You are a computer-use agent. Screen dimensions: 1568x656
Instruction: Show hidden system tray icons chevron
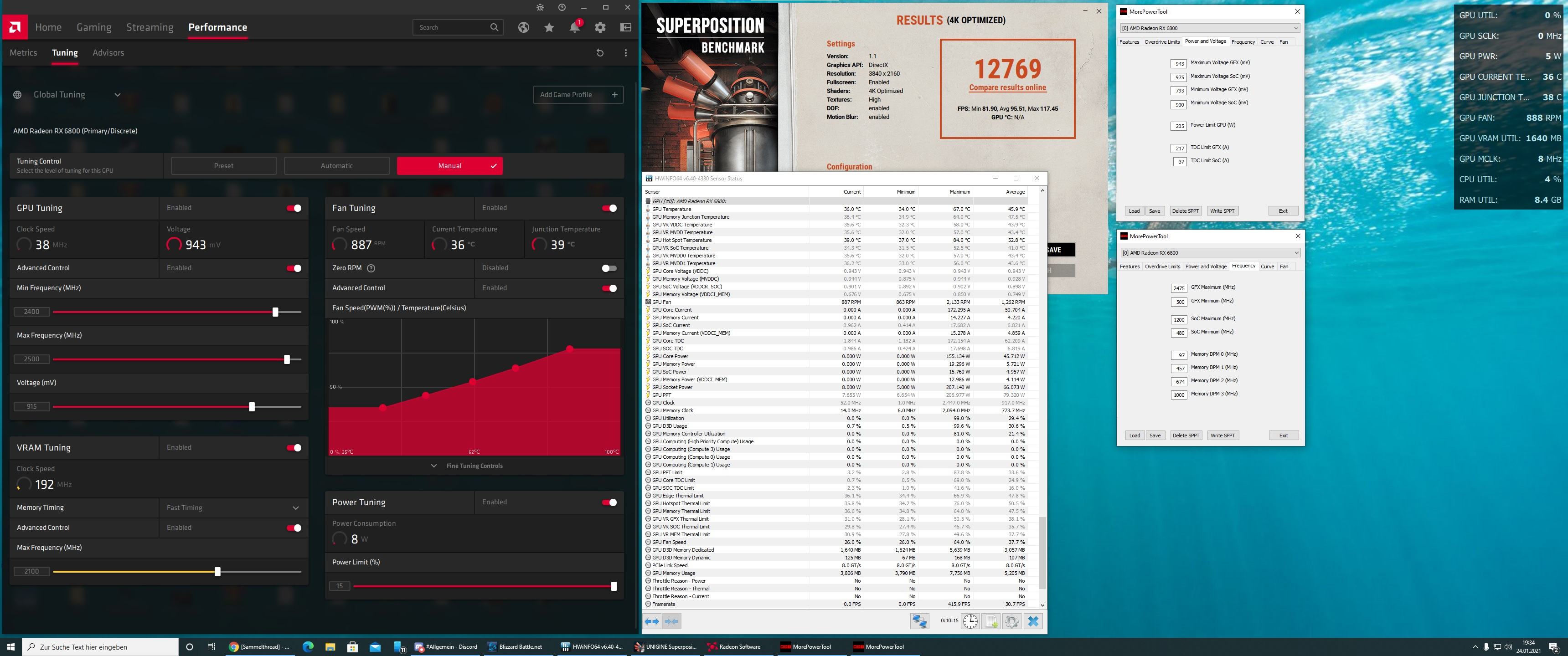point(1475,647)
